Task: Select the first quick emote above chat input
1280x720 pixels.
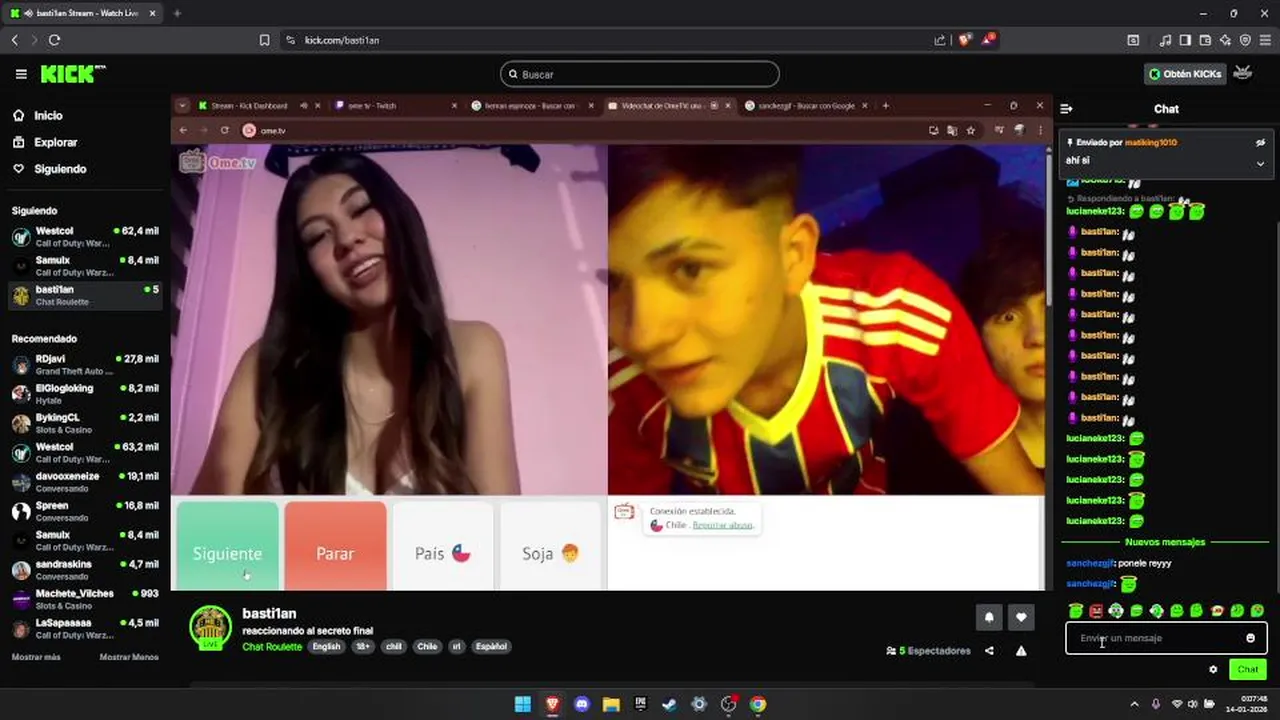Action: pos(1076,610)
